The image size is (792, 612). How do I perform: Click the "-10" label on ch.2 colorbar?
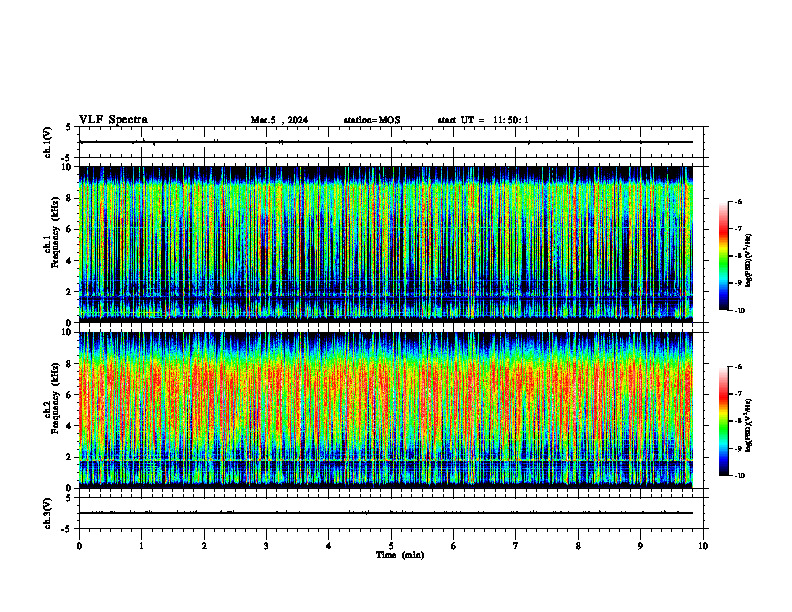(x=740, y=476)
